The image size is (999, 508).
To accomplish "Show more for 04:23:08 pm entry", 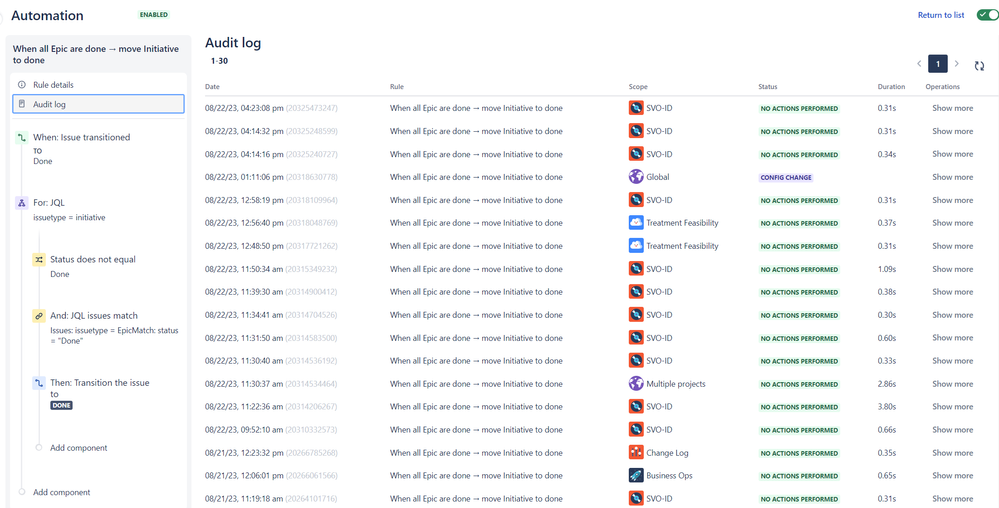I will pos(952,108).
